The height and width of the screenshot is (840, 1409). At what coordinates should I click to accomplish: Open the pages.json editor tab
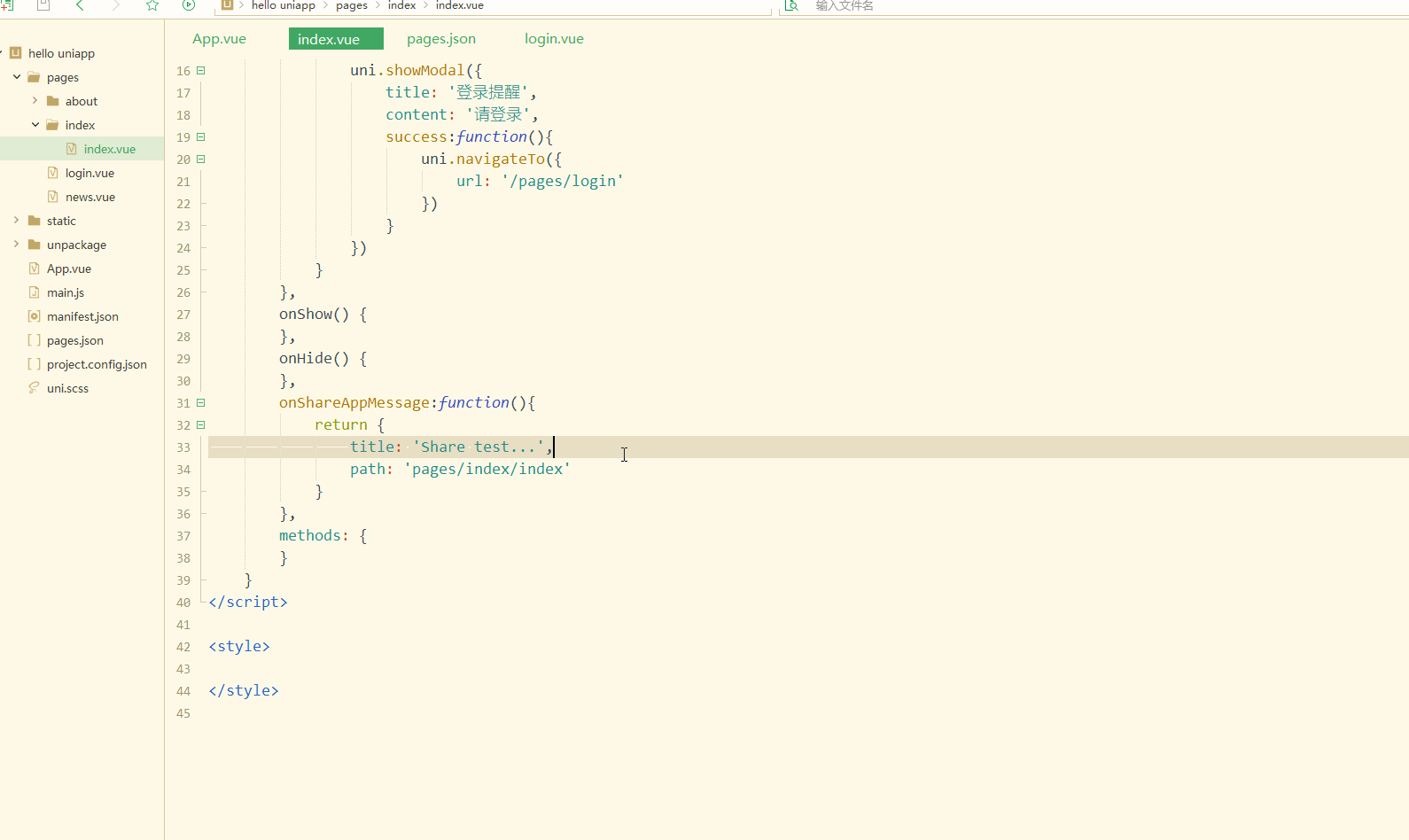coord(441,39)
